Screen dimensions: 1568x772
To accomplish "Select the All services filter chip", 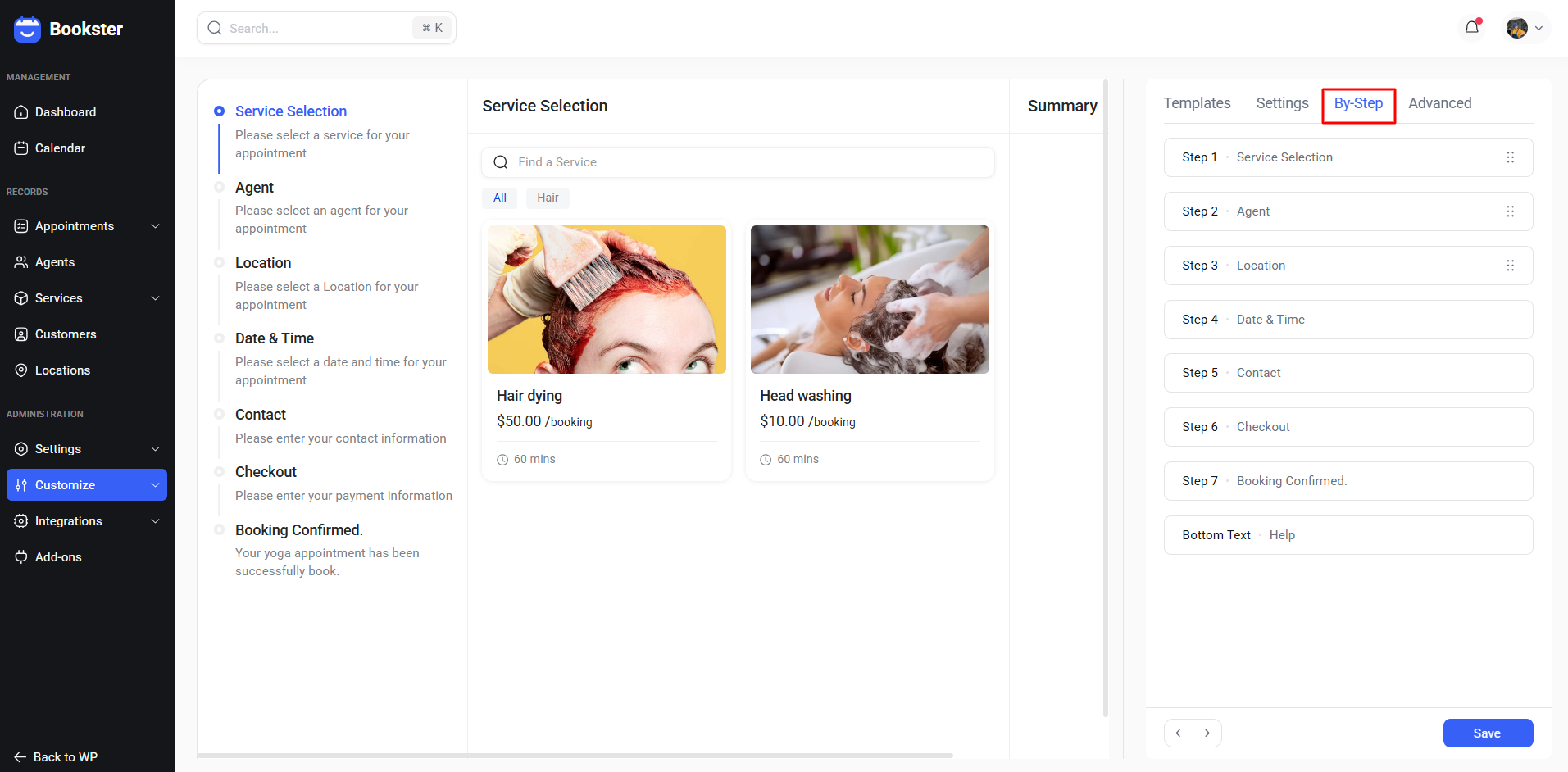I will pyautogui.click(x=499, y=198).
